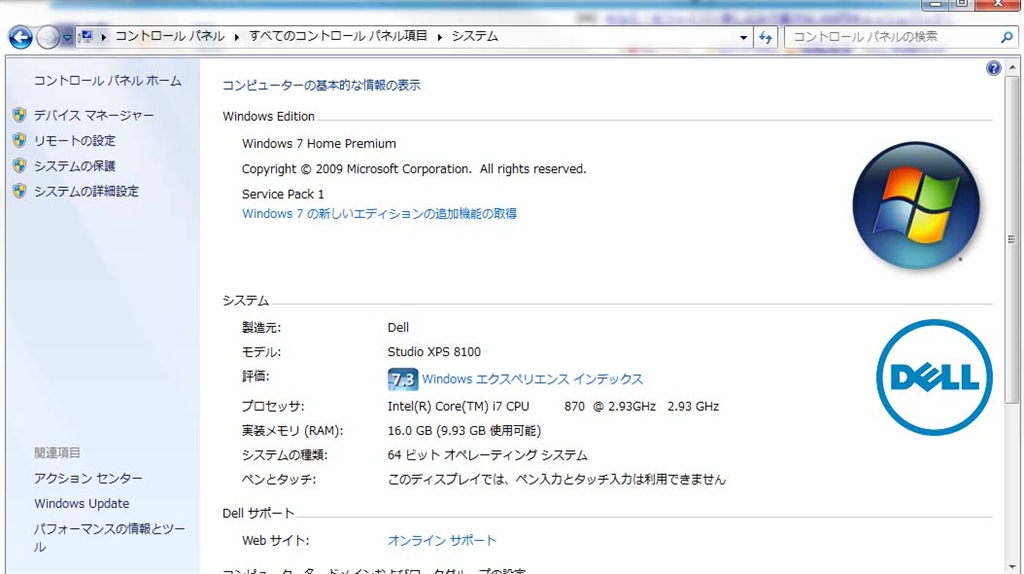Viewport: 1024px width, 574px height.
Task: Click the manufacturer value Dell
Action: [398, 328]
